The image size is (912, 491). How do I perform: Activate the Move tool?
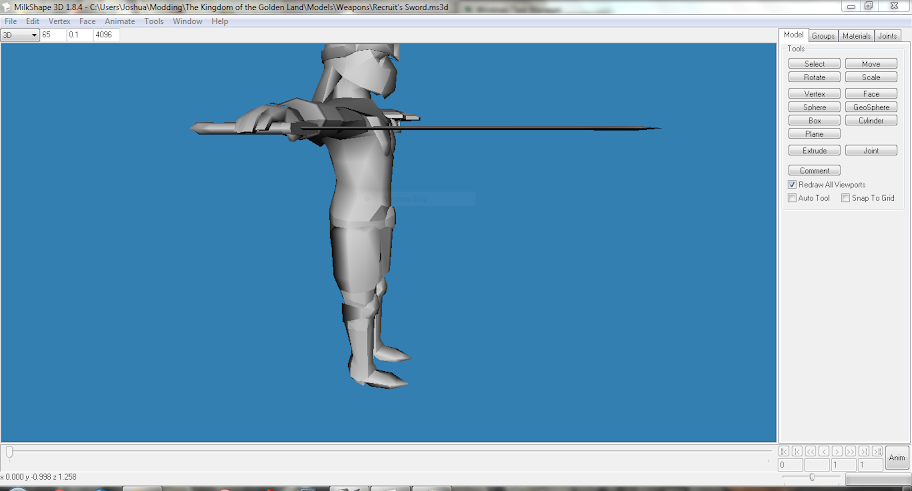[x=871, y=64]
